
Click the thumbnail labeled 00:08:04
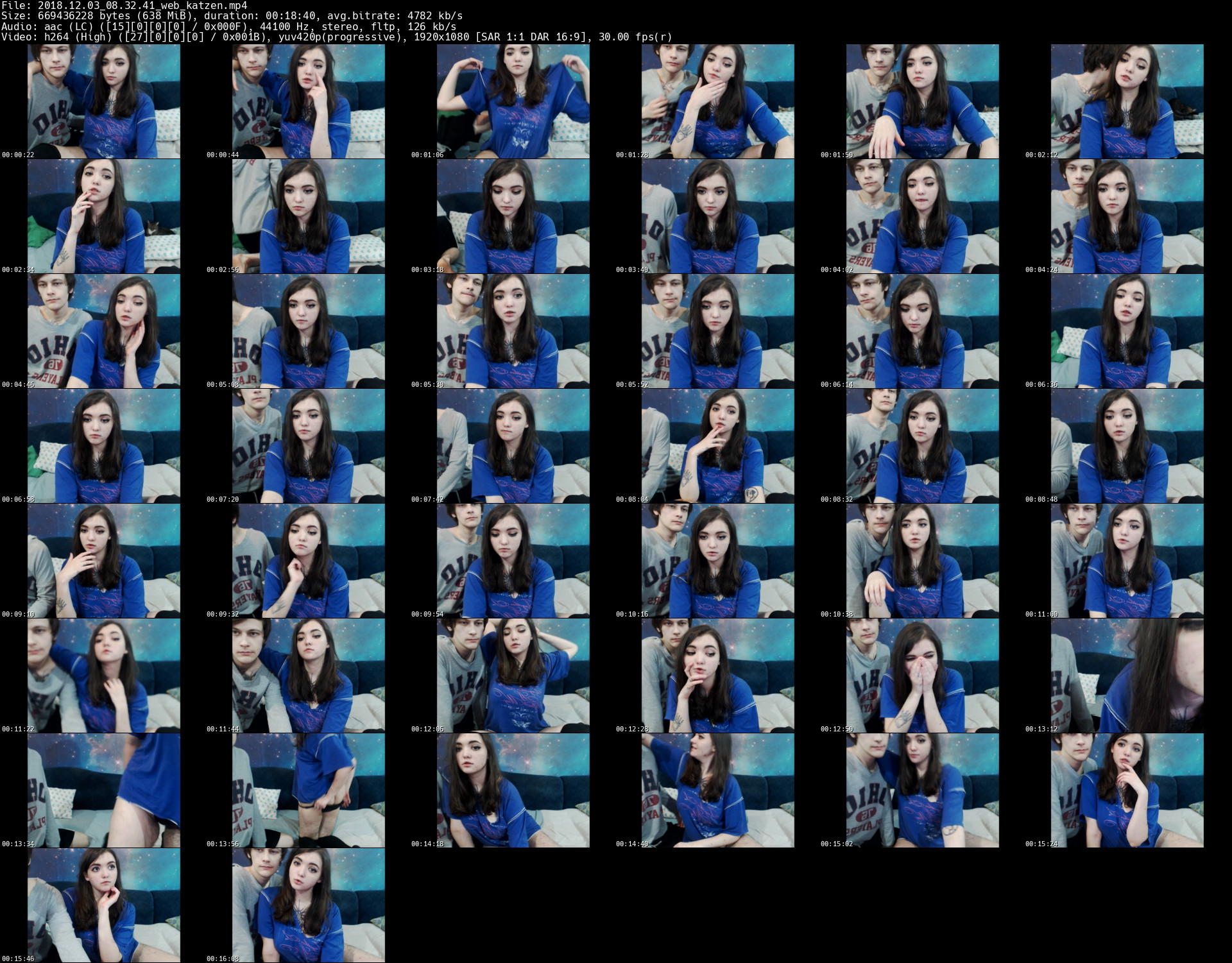(x=718, y=446)
